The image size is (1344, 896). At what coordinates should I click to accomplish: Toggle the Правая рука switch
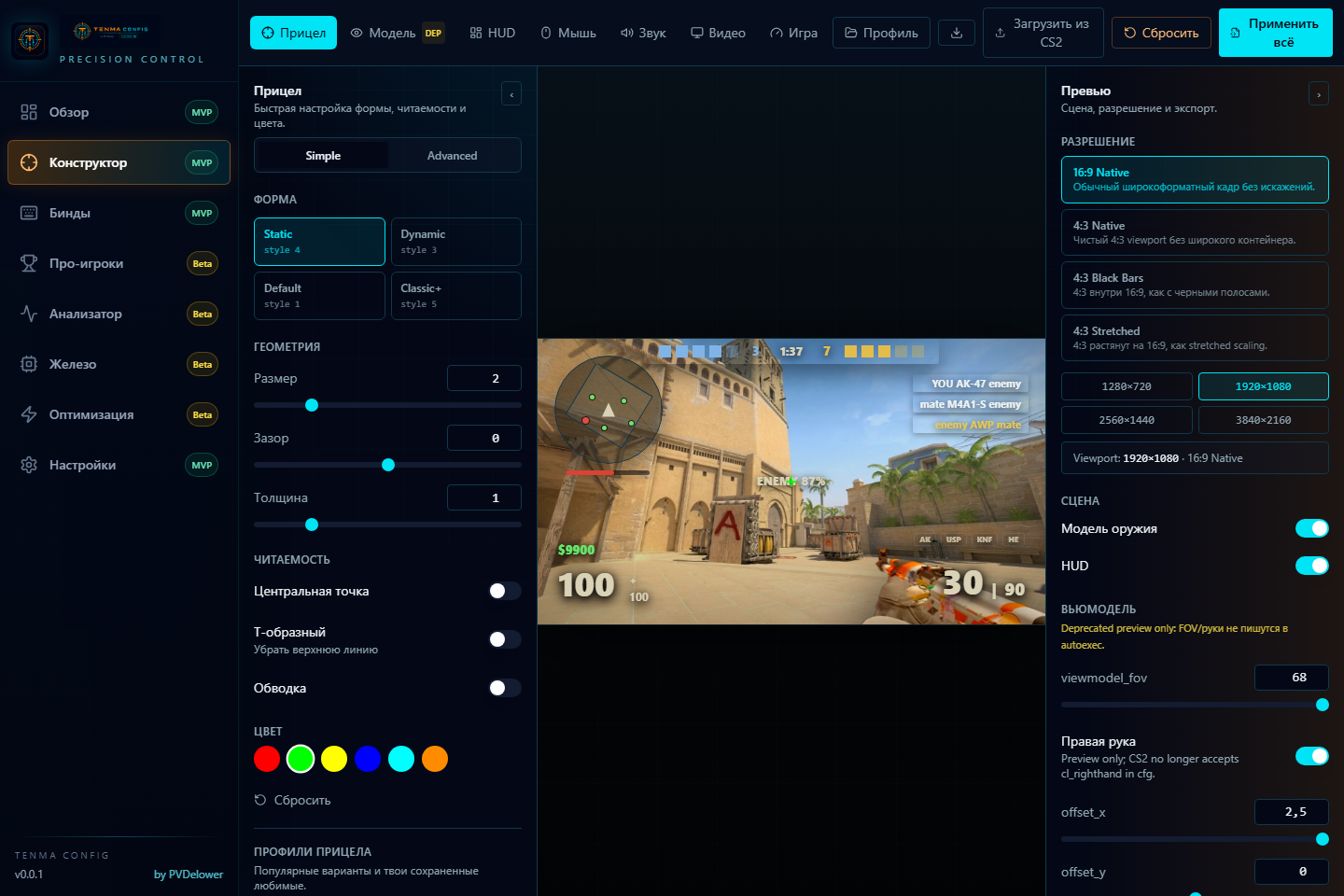[1312, 756]
